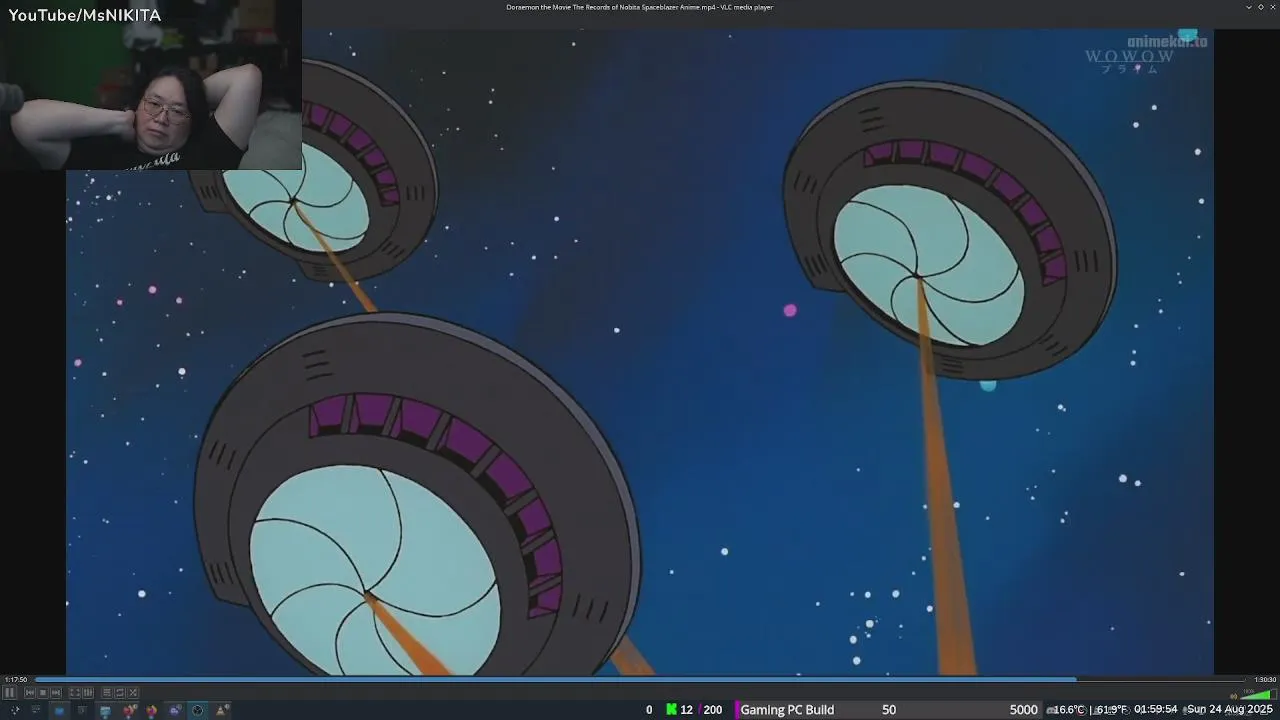Click the total duration 1:30:30
1280x720 pixels.
pos(1265,680)
